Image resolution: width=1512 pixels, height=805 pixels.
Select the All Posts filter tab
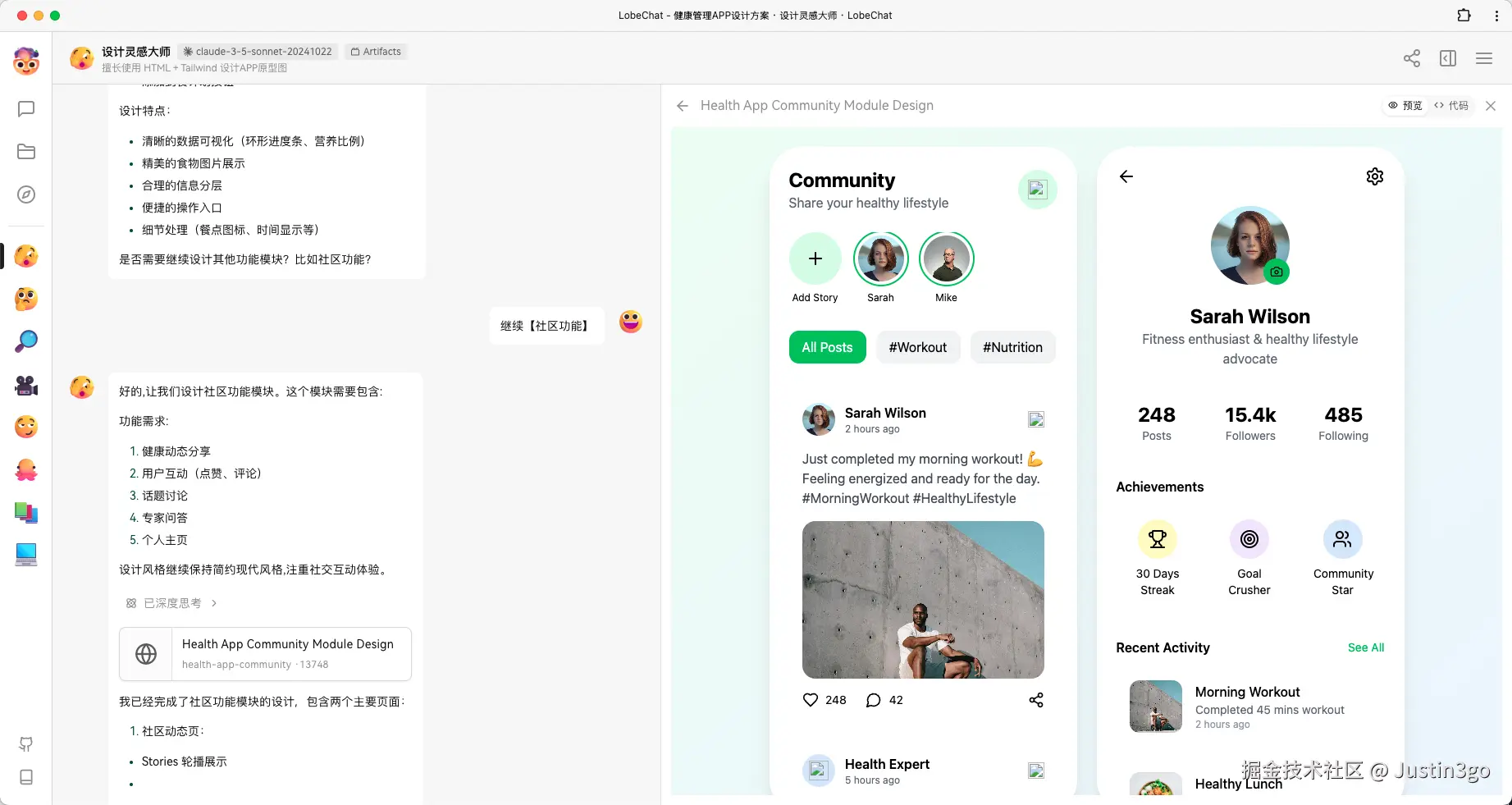click(x=827, y=347)
